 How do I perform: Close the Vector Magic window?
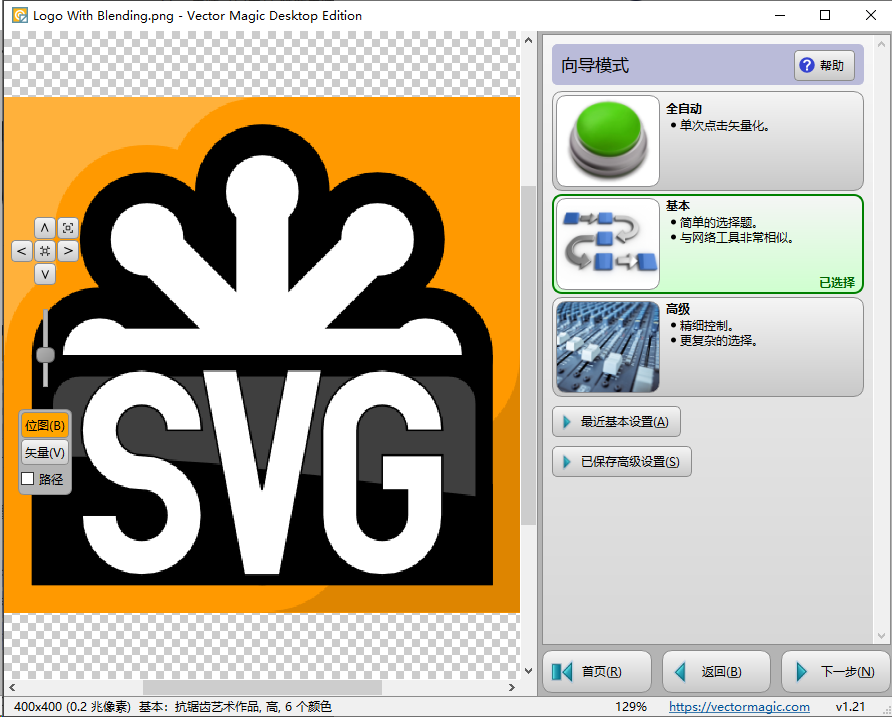coord(870,15)
